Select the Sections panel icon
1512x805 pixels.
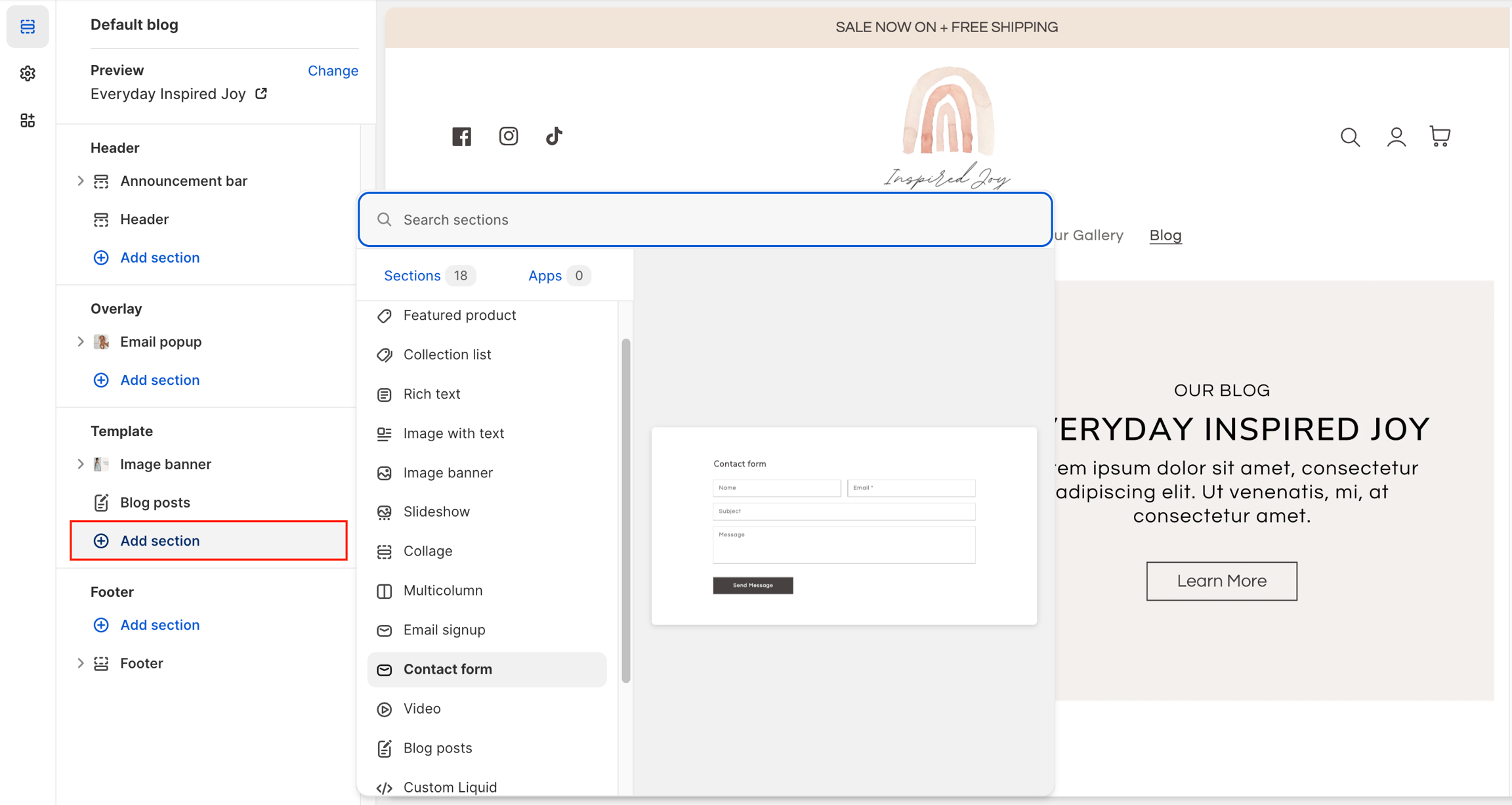(28, 26)
